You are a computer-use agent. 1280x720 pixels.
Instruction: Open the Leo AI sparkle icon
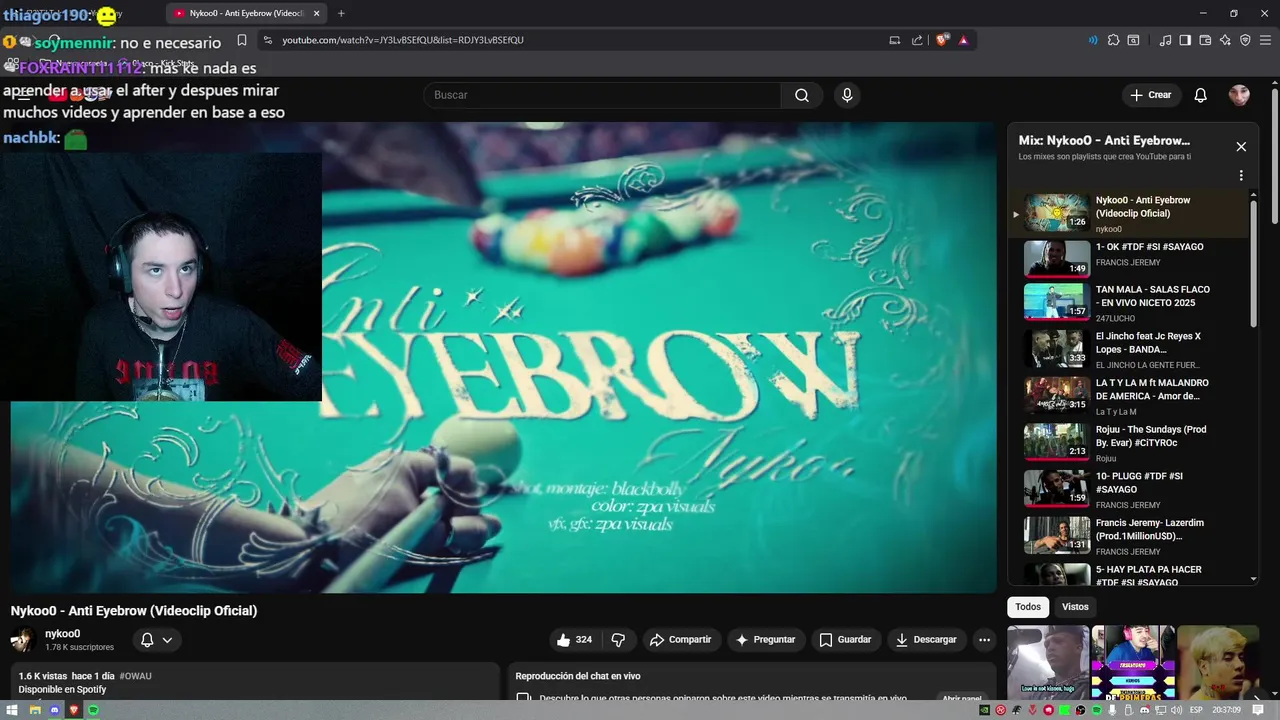[1225, 40]
